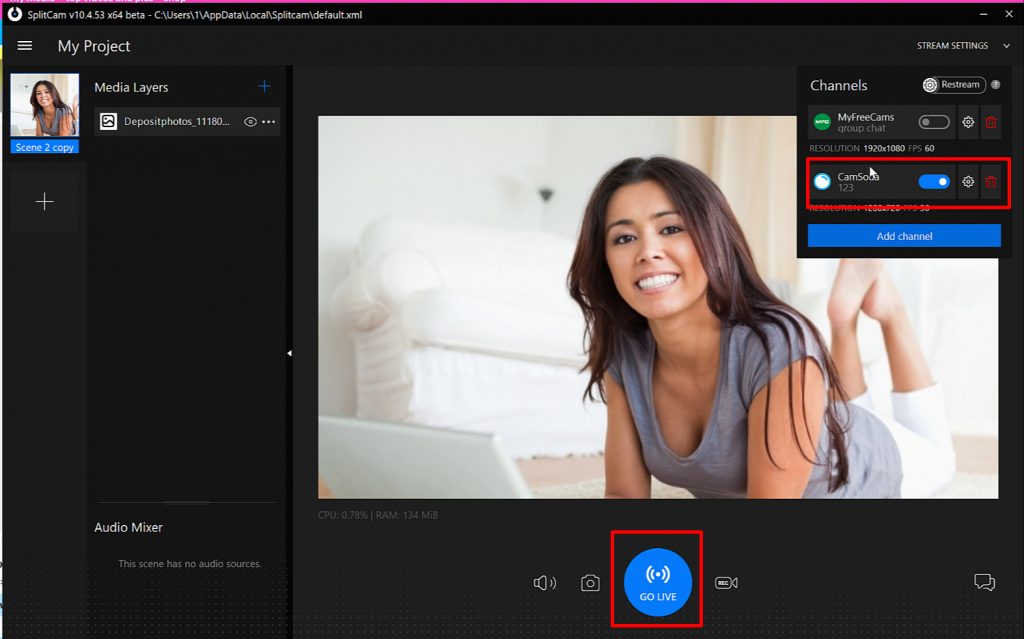This screenshot has width=1024, height=639.
Task: Open the chat bubbles icon
Action: 985,582
